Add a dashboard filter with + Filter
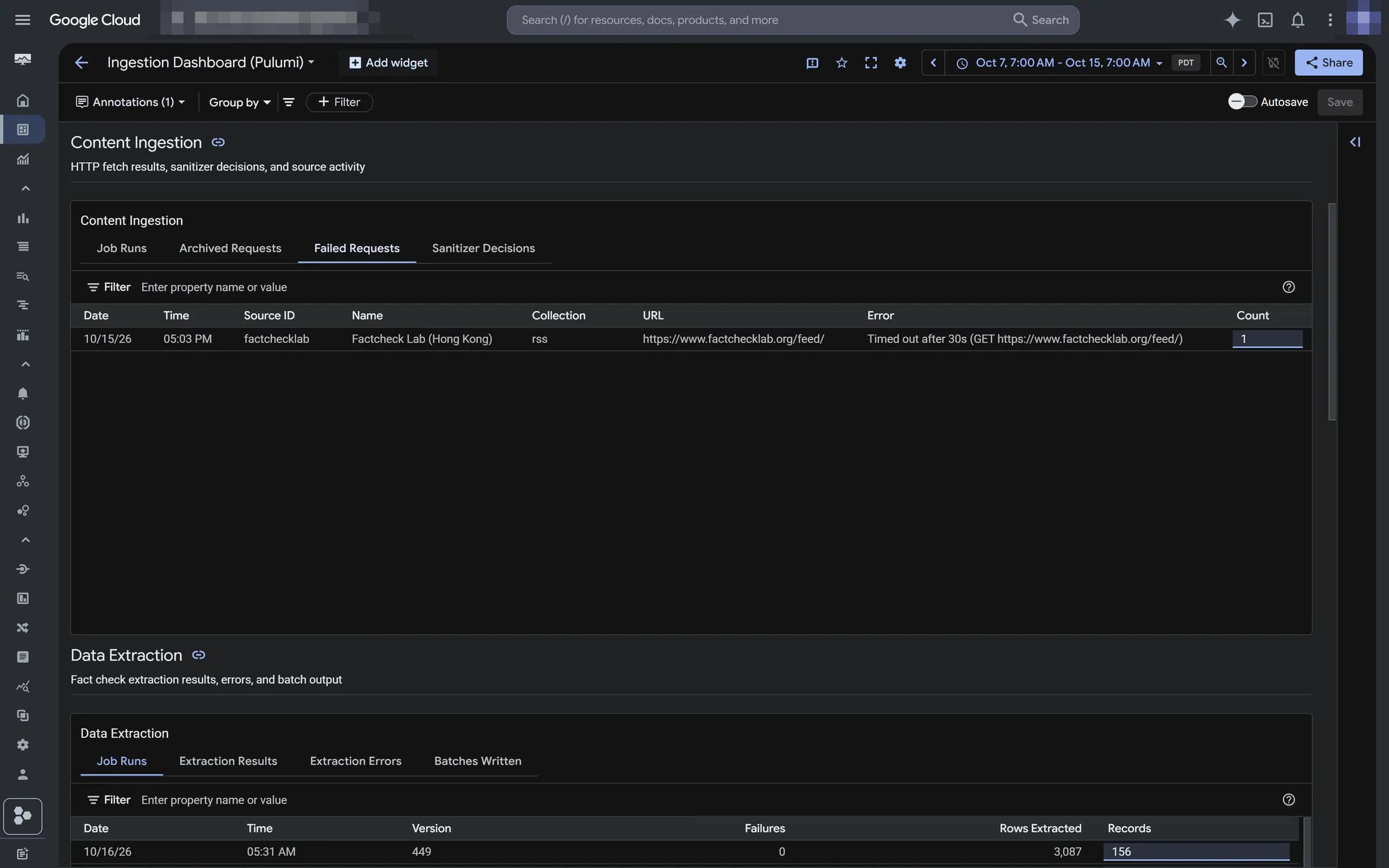Screen dimensions: 1389x868 [339, 102]
